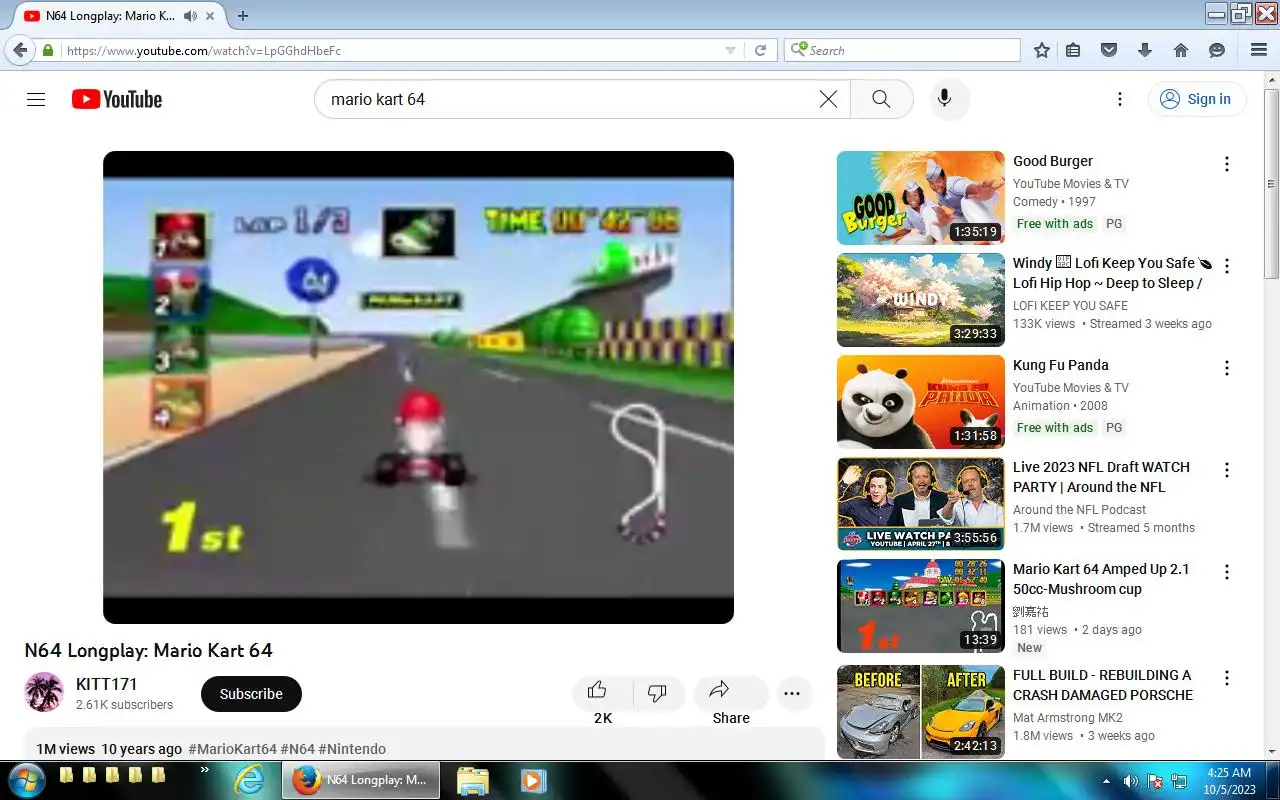Click the address bar URL
The image size is (1280, 800).
point(204,51)
